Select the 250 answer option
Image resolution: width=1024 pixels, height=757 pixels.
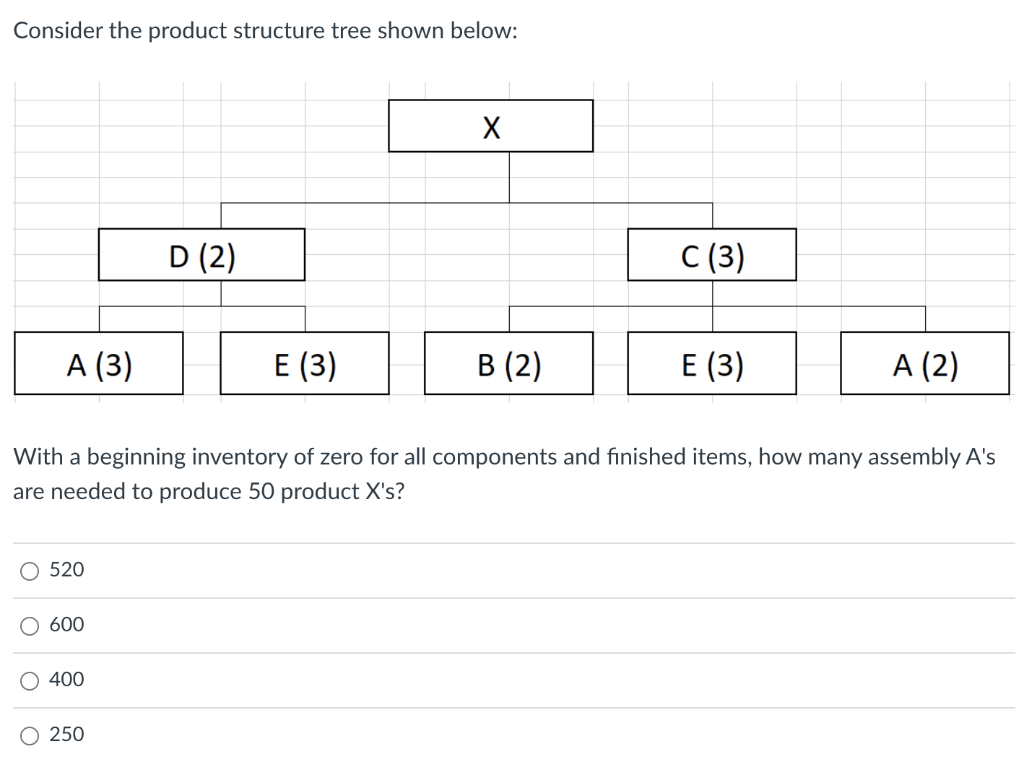[70, 734]
